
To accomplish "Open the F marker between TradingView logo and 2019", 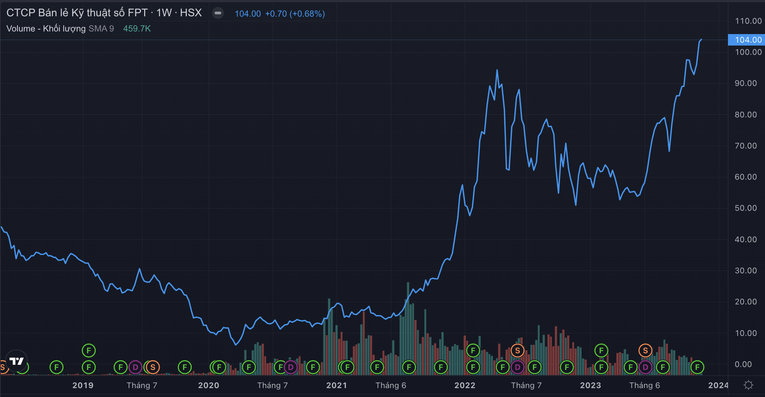I will 57,367.
